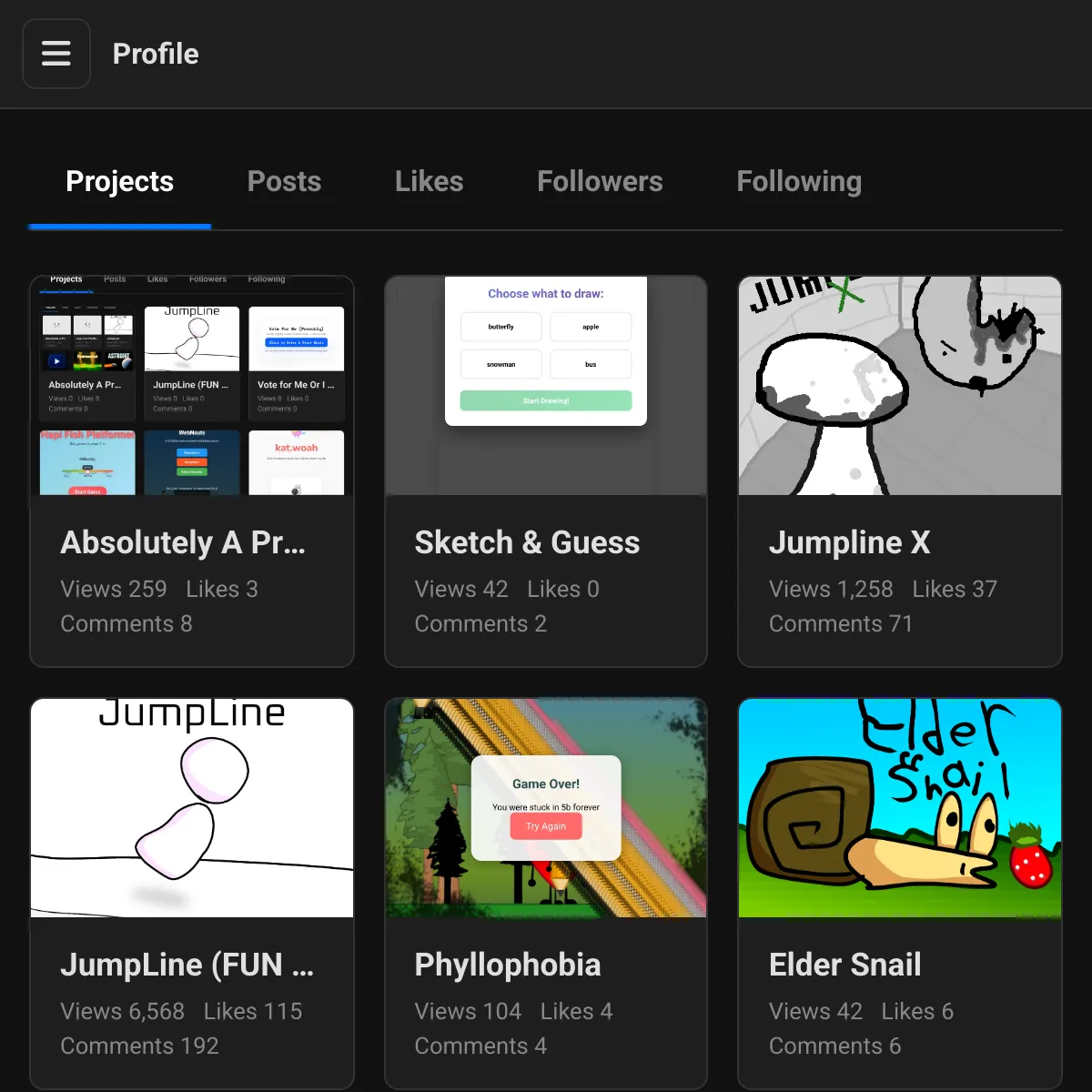Open the Following tab
Image resolution: width=1092 pixels, height=1092 pixels.
pyautogui.click(x=798, y=181)
